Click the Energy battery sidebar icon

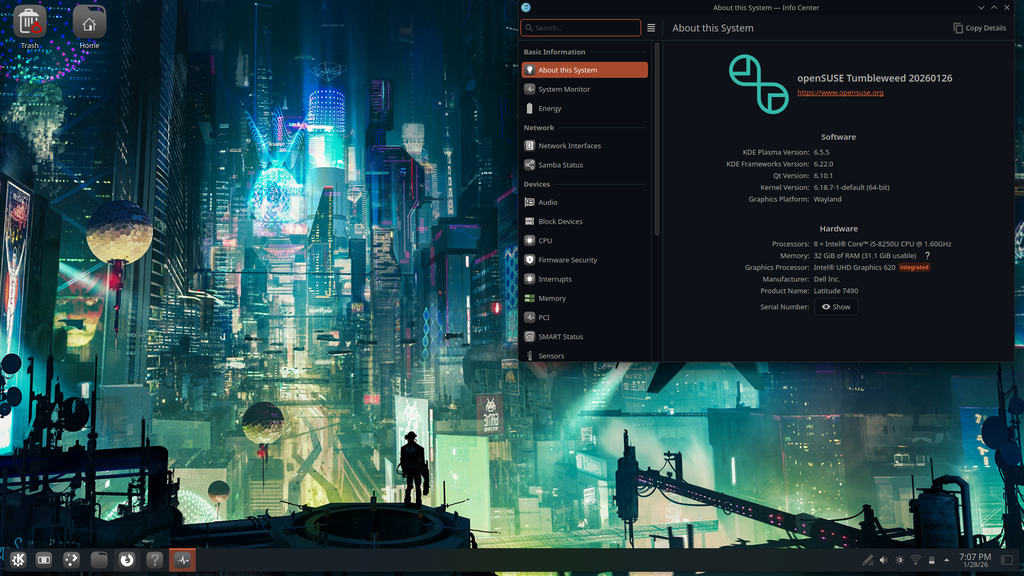pyautogui.click(x=530, y=108)
